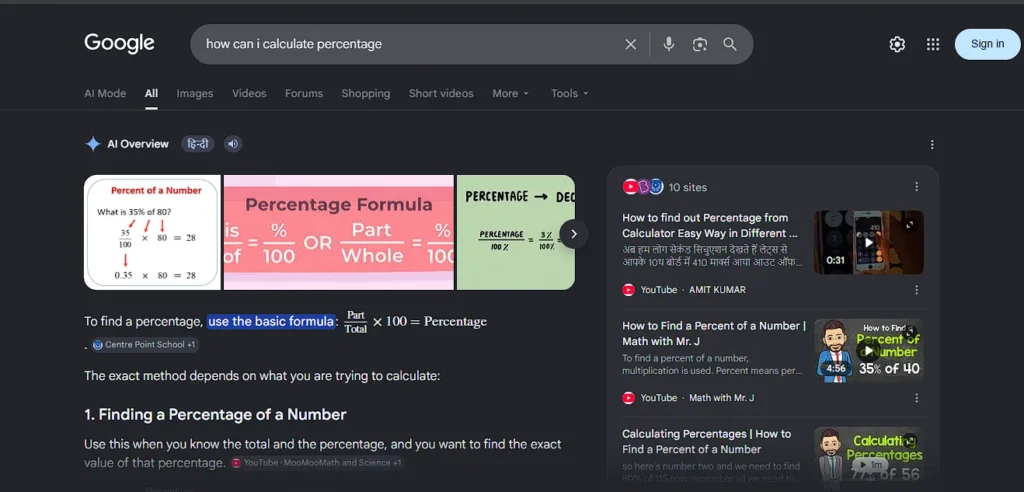
Task: Expand the Tools dropdown
Action: (x=569, y=93)
